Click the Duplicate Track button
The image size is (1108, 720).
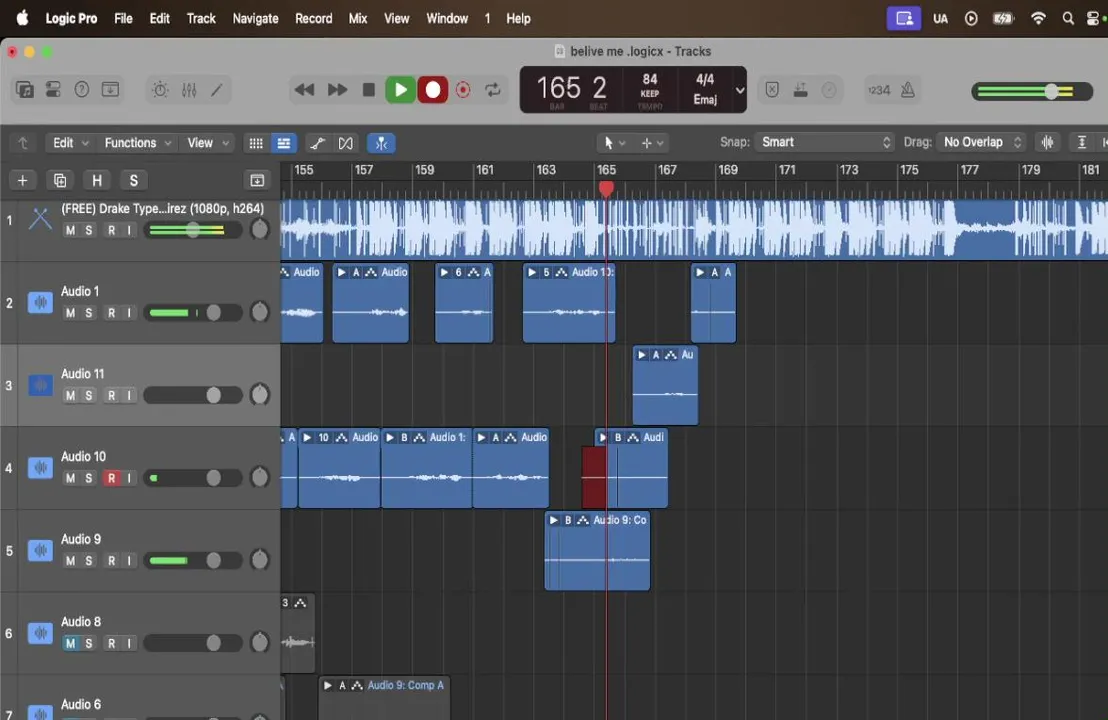click(60, 181)
